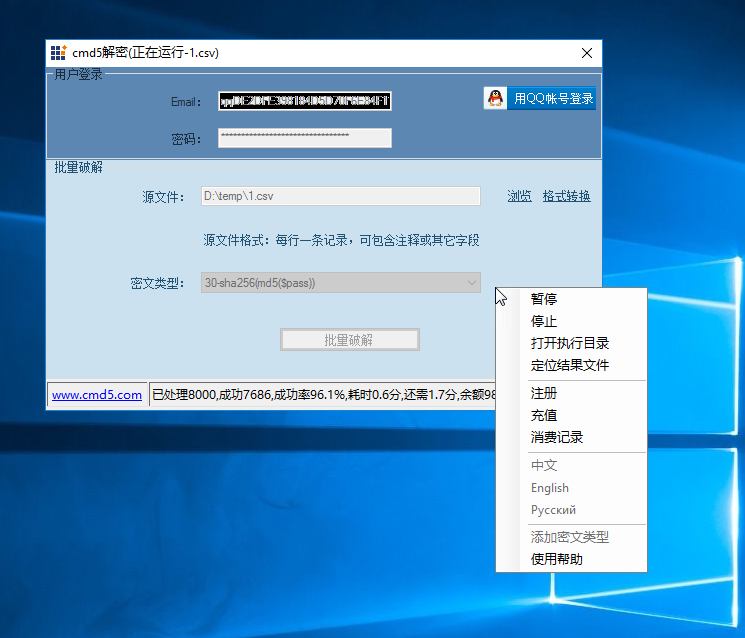Click the 源文件格式 hint text

[341, 240]
